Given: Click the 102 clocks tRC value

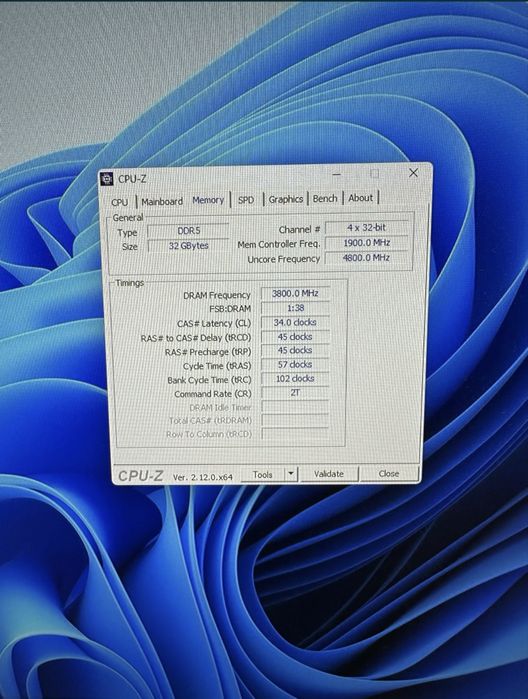Looking at the screenshot, I should pos(295,378).
